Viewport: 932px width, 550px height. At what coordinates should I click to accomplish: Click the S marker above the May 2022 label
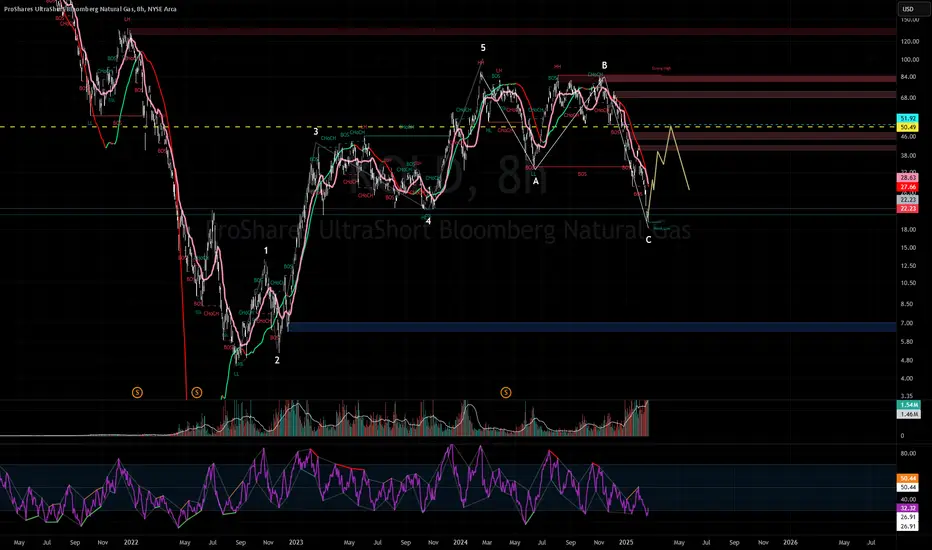pyautogui.click(x=197, y=392)
